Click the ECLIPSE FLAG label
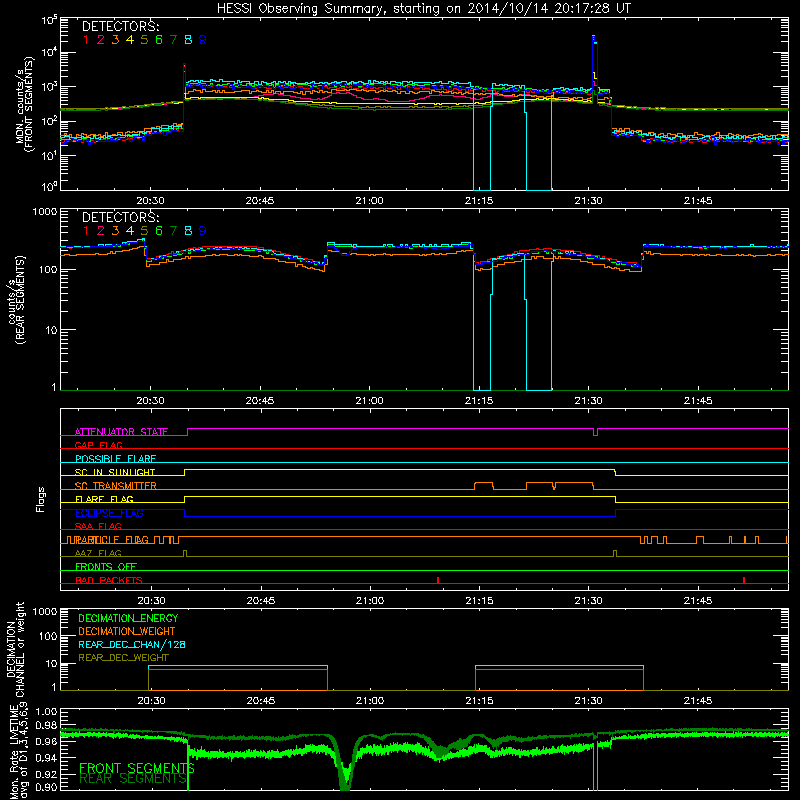 109,513
